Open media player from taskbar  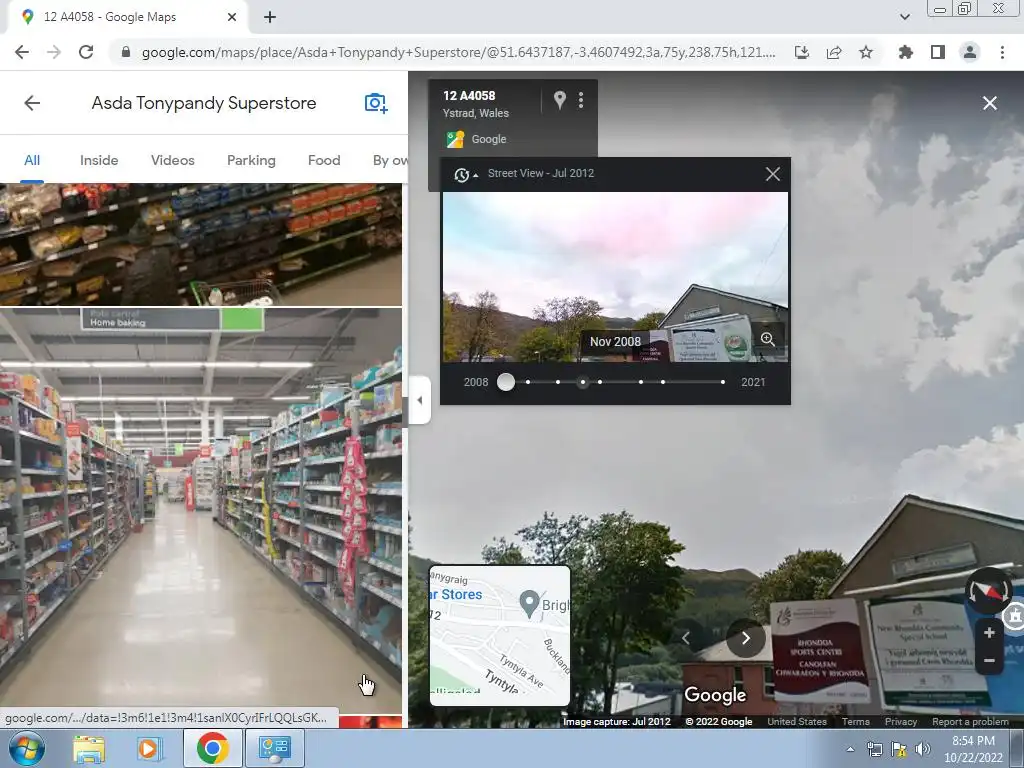pyautogui.click(x=150, y=748)
